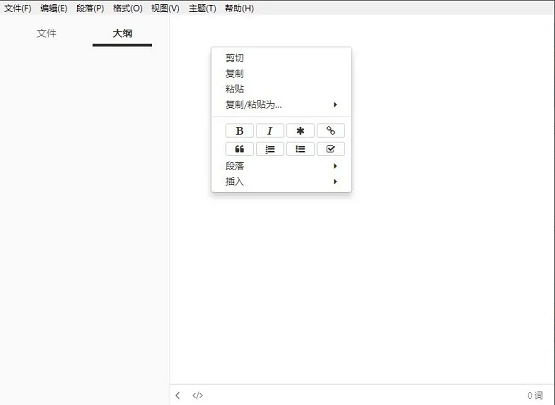Viewport: 555px width, 405px height.
Task: Insert blockquote with the quote icon
Action: (x=239, y=149)
